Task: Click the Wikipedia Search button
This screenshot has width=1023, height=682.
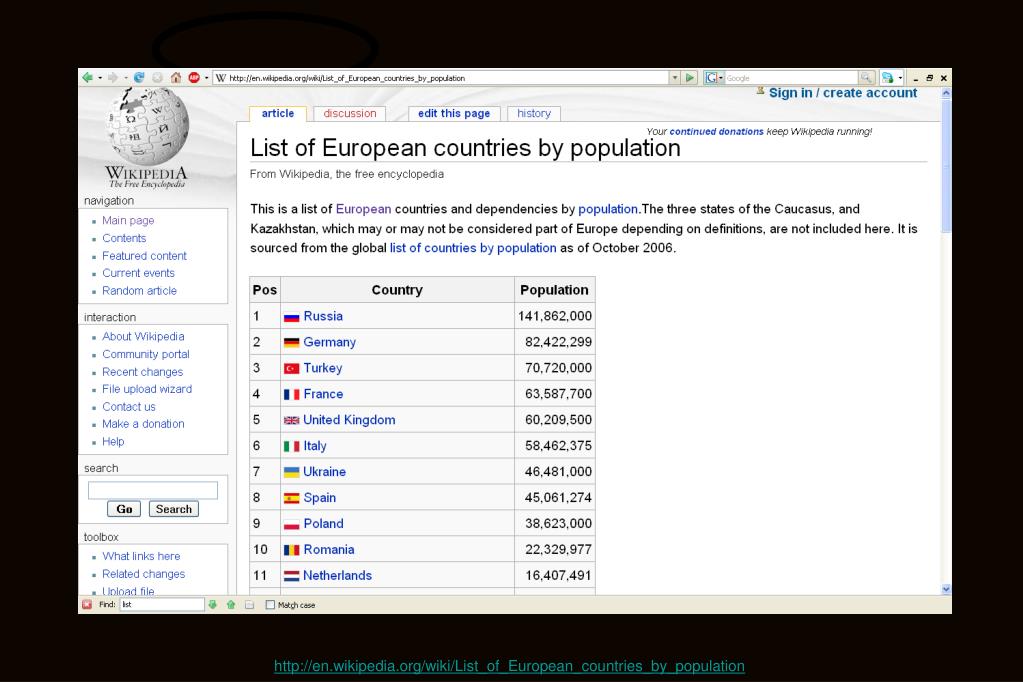Action: (174, 509)
